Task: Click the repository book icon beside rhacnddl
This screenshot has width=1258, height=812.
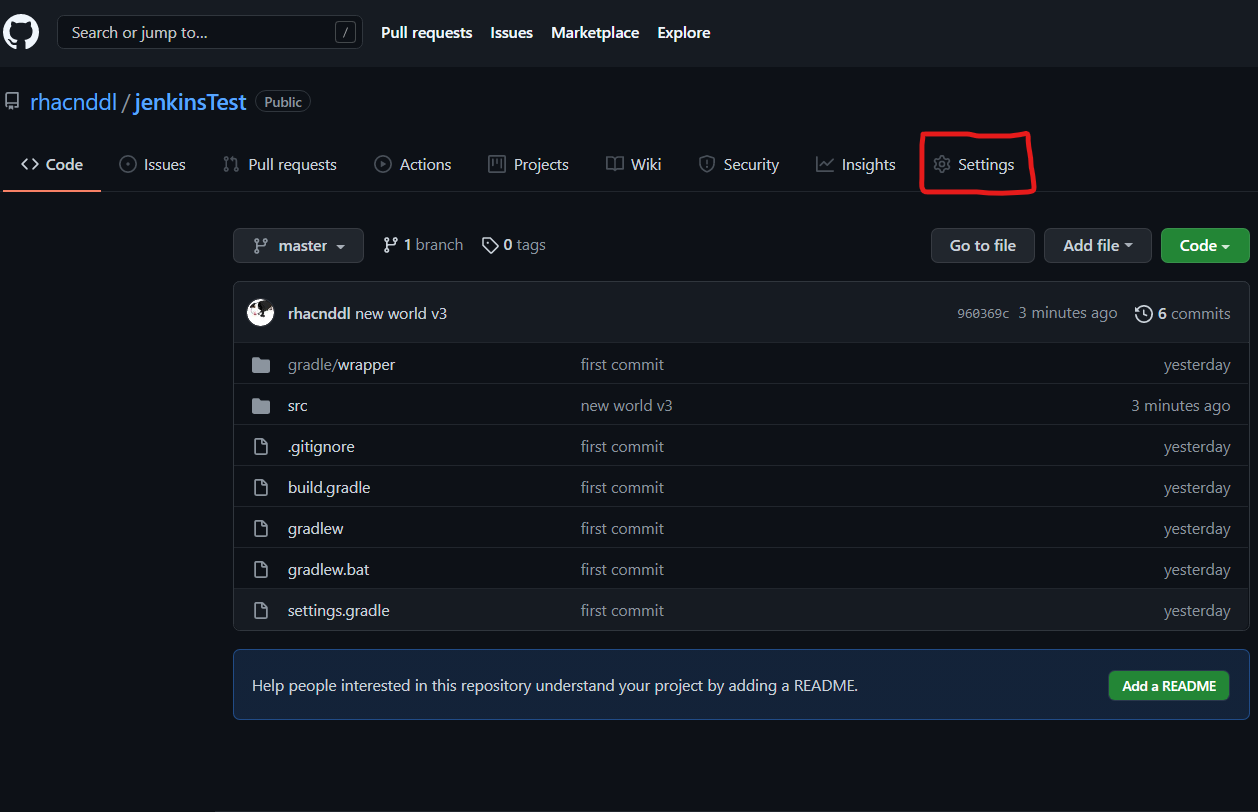Action: [12, 101]
